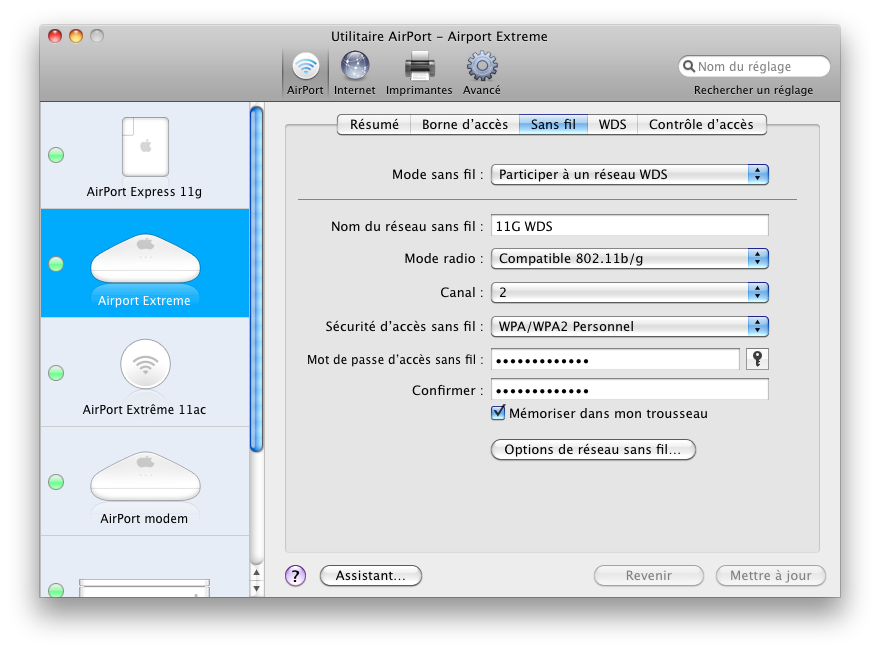
Task: Switch to the Contrôle d'accès tab
Action: coord(702,125)
